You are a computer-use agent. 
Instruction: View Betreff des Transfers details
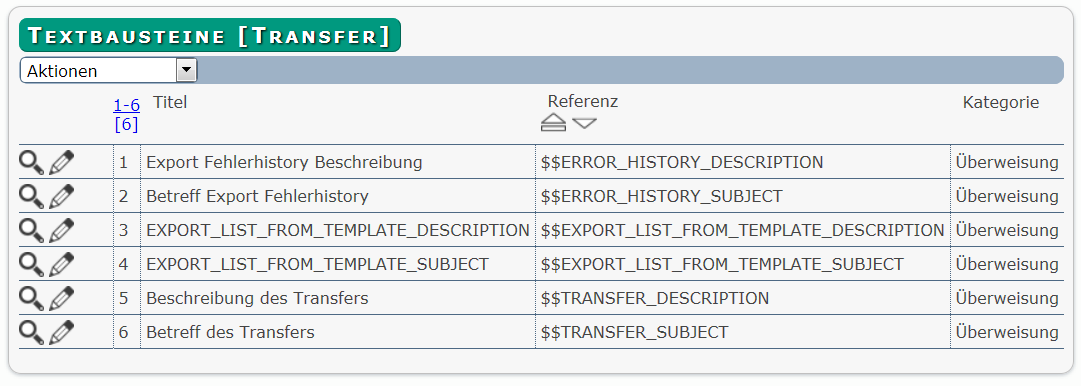(x=31, y=332)
